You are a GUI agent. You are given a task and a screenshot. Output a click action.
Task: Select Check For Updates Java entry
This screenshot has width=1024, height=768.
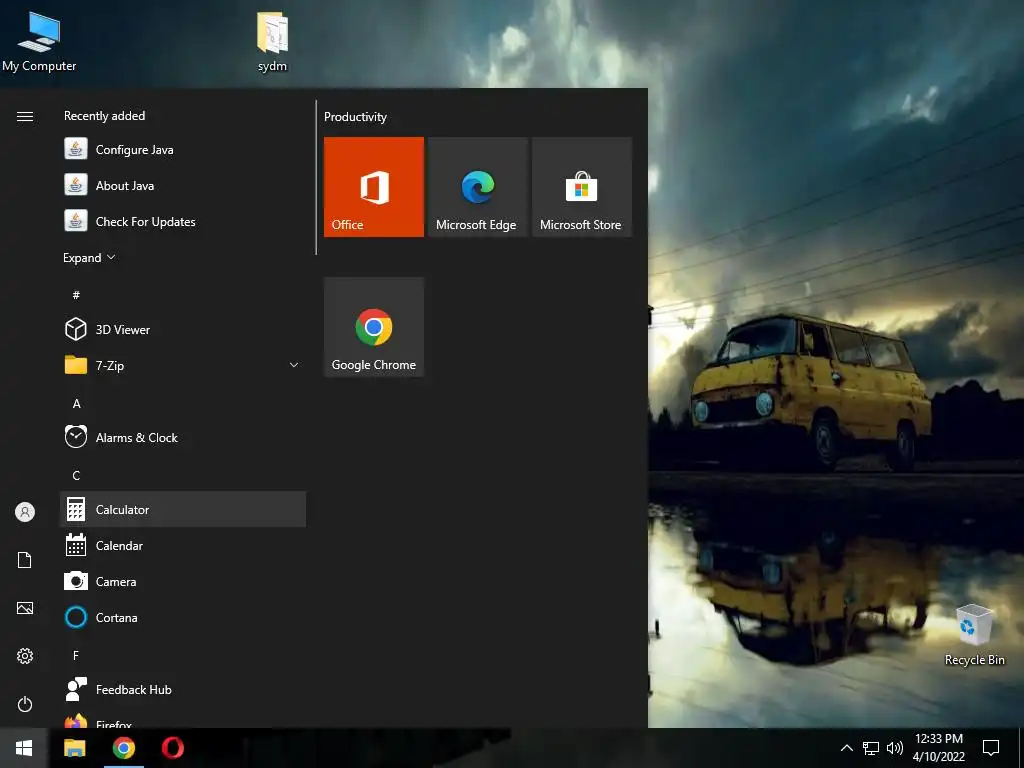(x=183, y=221)
